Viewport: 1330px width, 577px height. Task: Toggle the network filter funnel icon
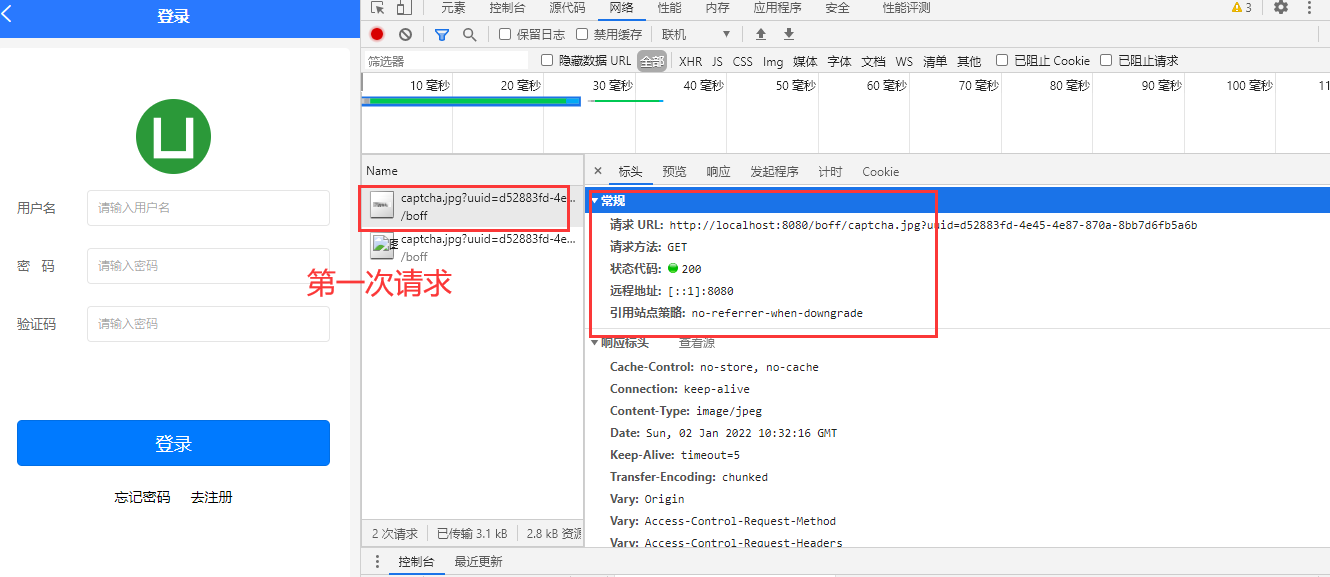pos(442,34)
